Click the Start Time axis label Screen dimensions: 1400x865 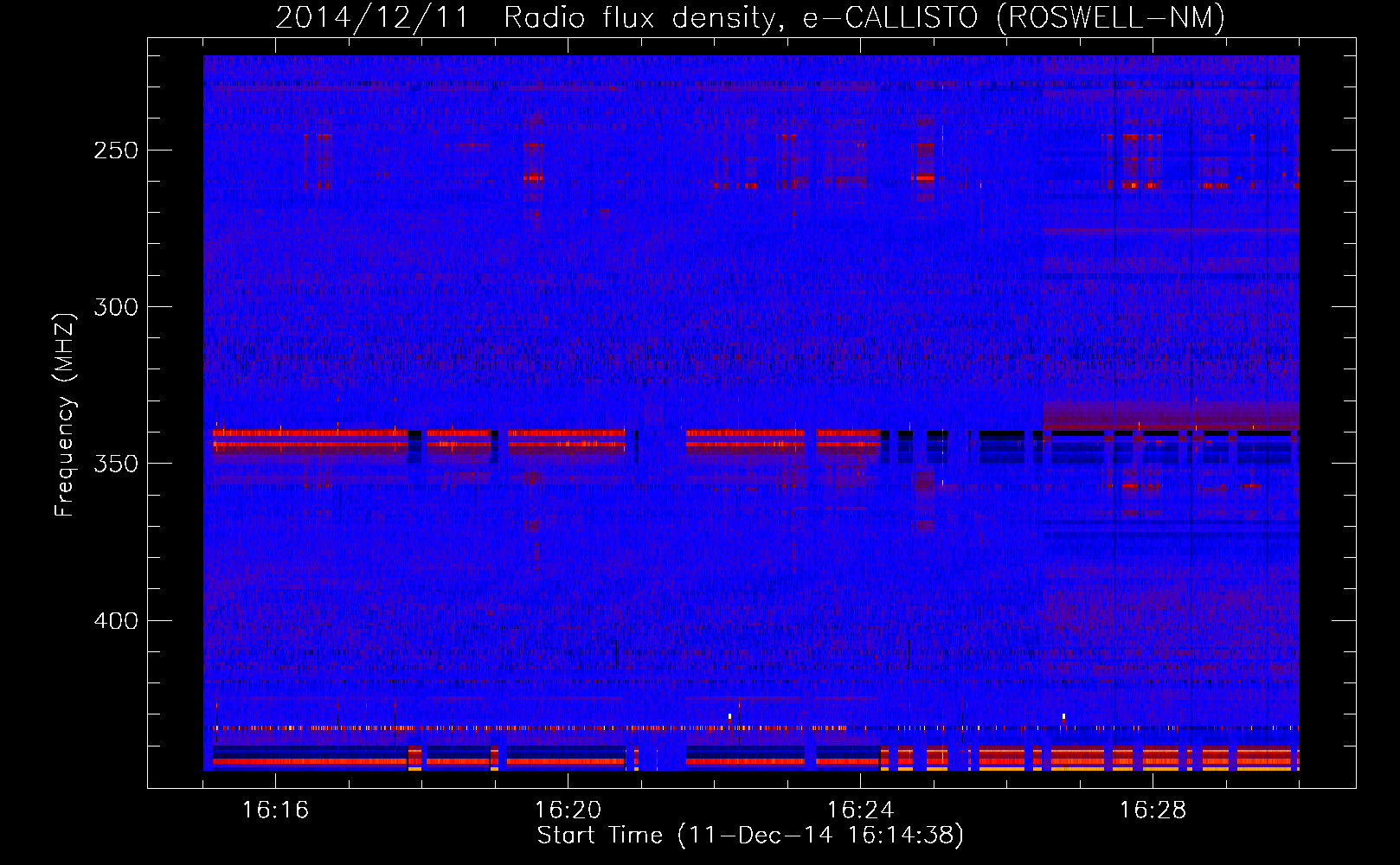click(x=750, y=836)
